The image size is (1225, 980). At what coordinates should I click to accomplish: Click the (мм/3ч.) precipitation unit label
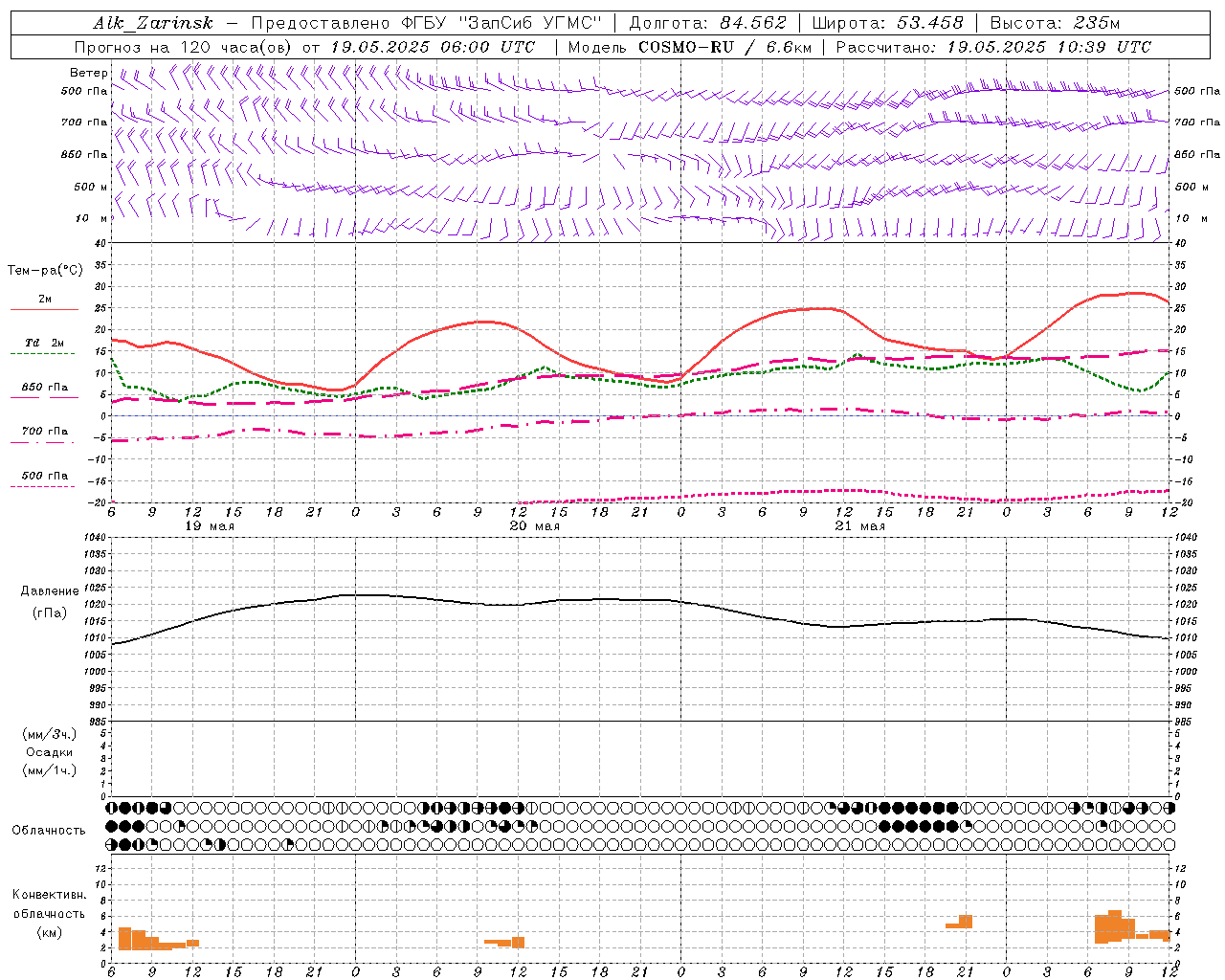50,734
